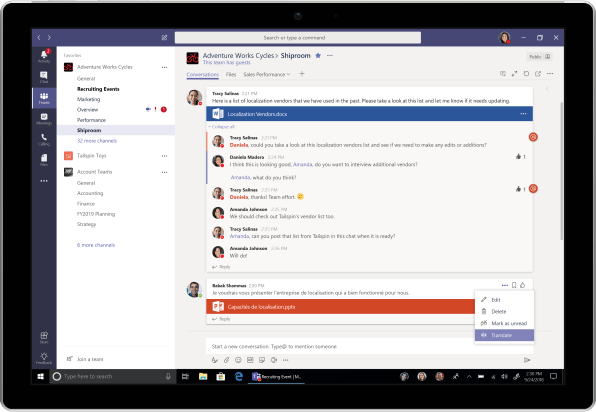Open Adventure Works Cycles team options
The height and width of the screenshot is (412, 596).
coord(164,67)
